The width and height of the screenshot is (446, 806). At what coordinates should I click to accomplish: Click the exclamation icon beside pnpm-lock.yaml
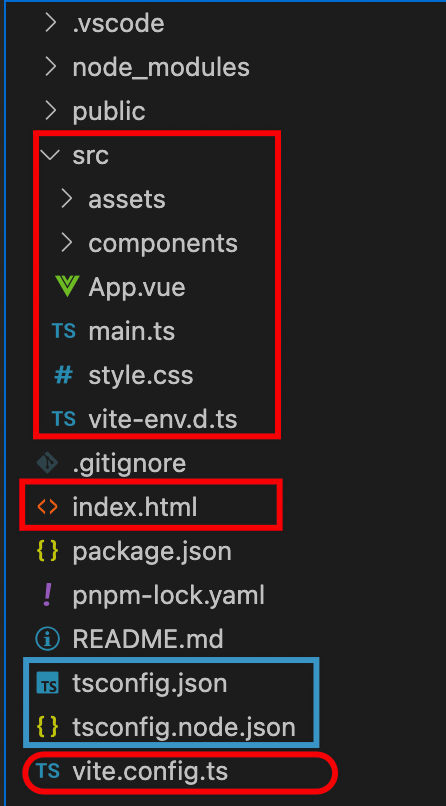tap(47, 595)
